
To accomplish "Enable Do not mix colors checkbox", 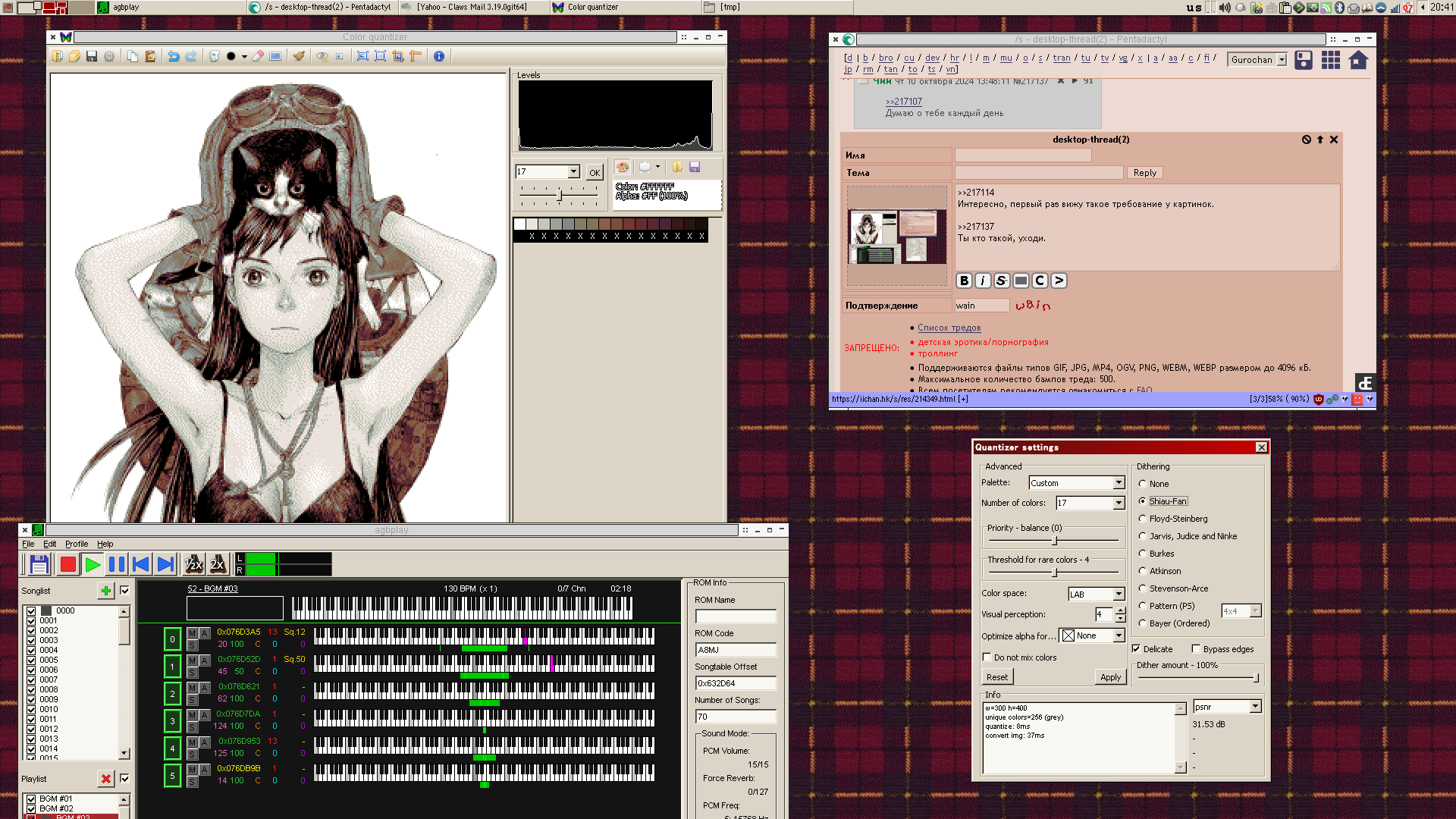I will click(x=987, y=657).
